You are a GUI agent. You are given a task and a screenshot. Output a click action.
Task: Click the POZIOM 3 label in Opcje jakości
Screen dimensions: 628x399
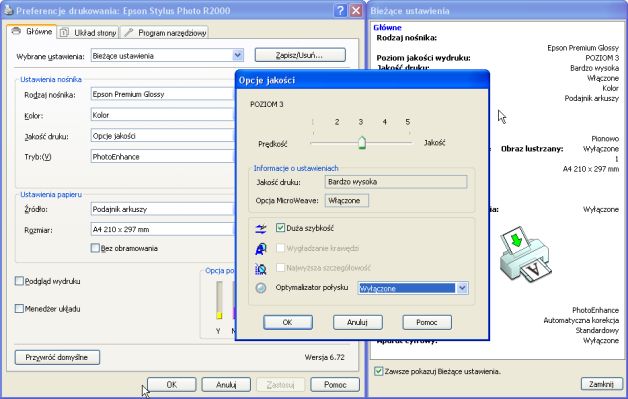[x=267, y=104]
